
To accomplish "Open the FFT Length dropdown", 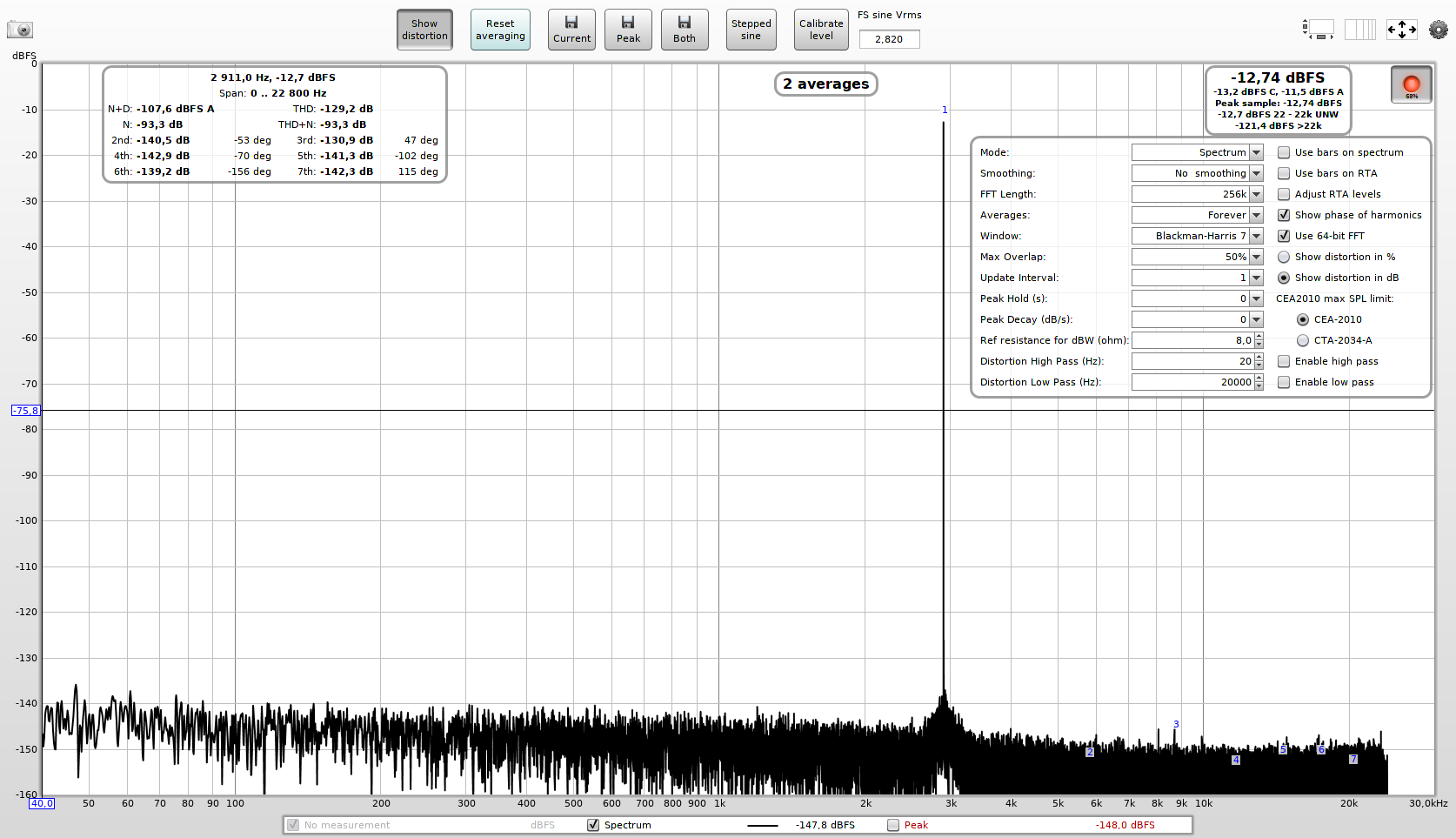I will tap(1198, 194).
